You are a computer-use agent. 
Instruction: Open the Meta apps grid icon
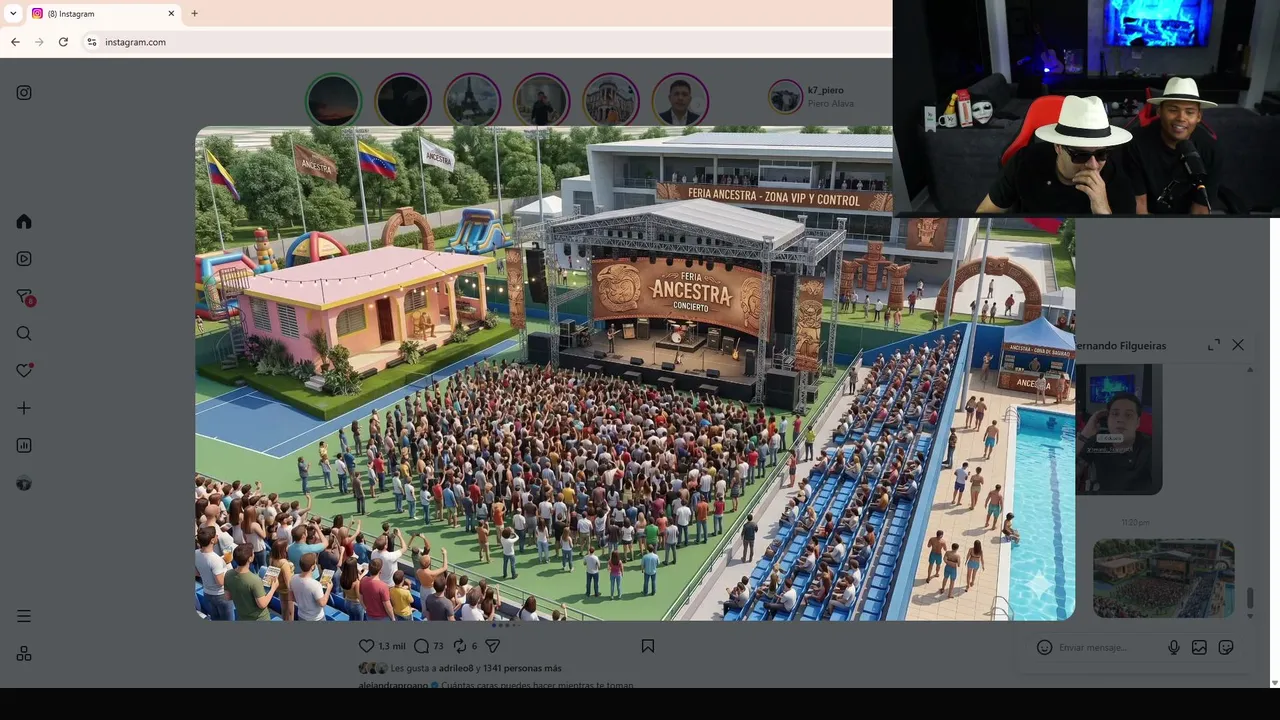(24, 653)
